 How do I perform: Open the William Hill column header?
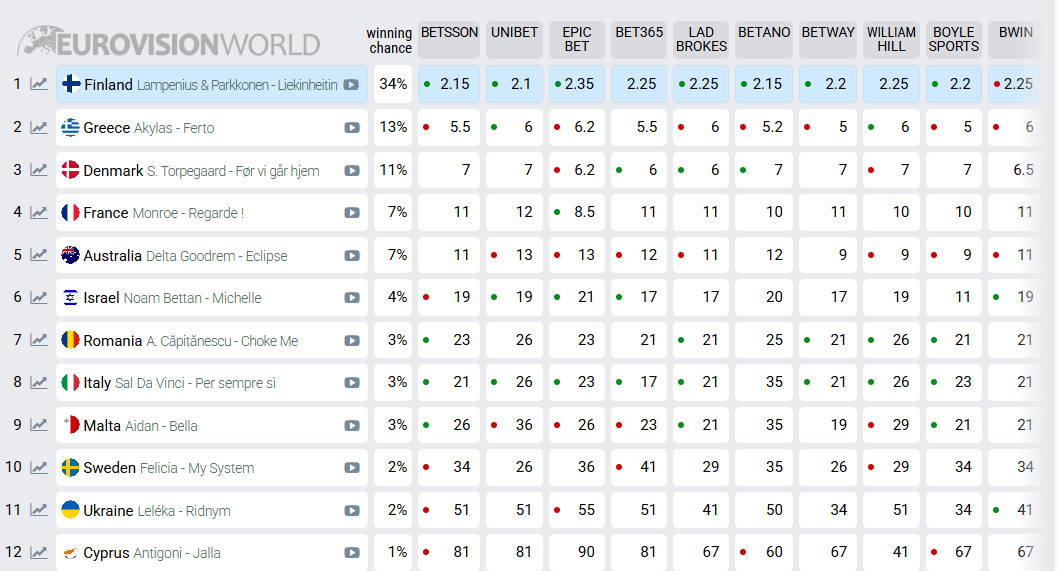click(891, 39)
